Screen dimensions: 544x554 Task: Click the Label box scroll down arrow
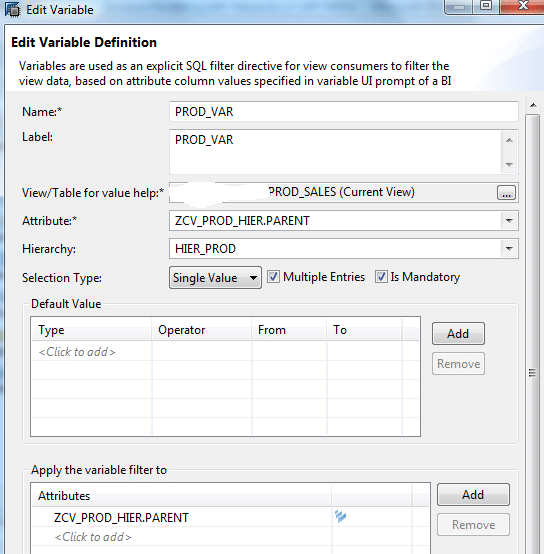[x=509, y=165]
